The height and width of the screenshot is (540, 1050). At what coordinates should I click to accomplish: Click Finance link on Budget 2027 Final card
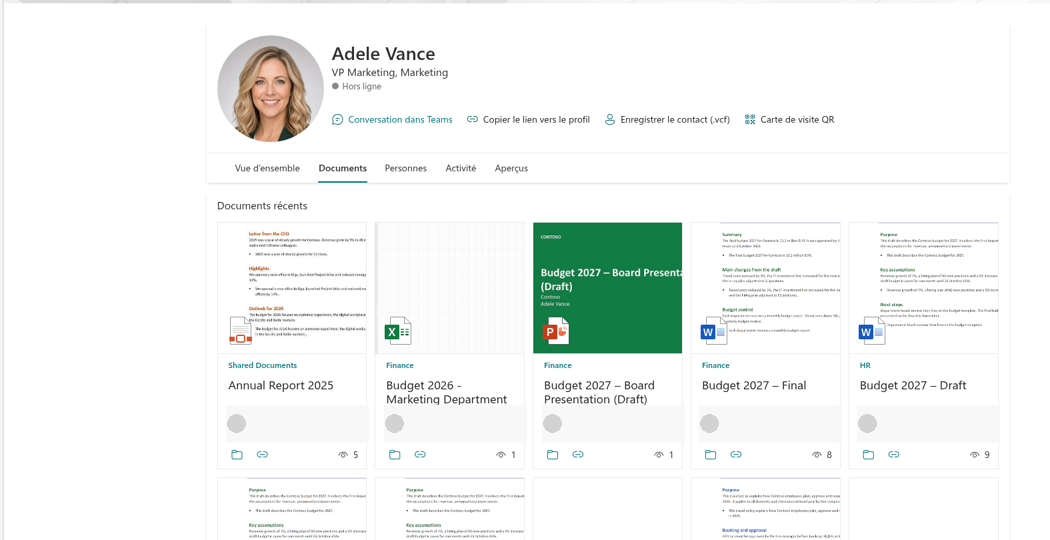click(716, 365)
